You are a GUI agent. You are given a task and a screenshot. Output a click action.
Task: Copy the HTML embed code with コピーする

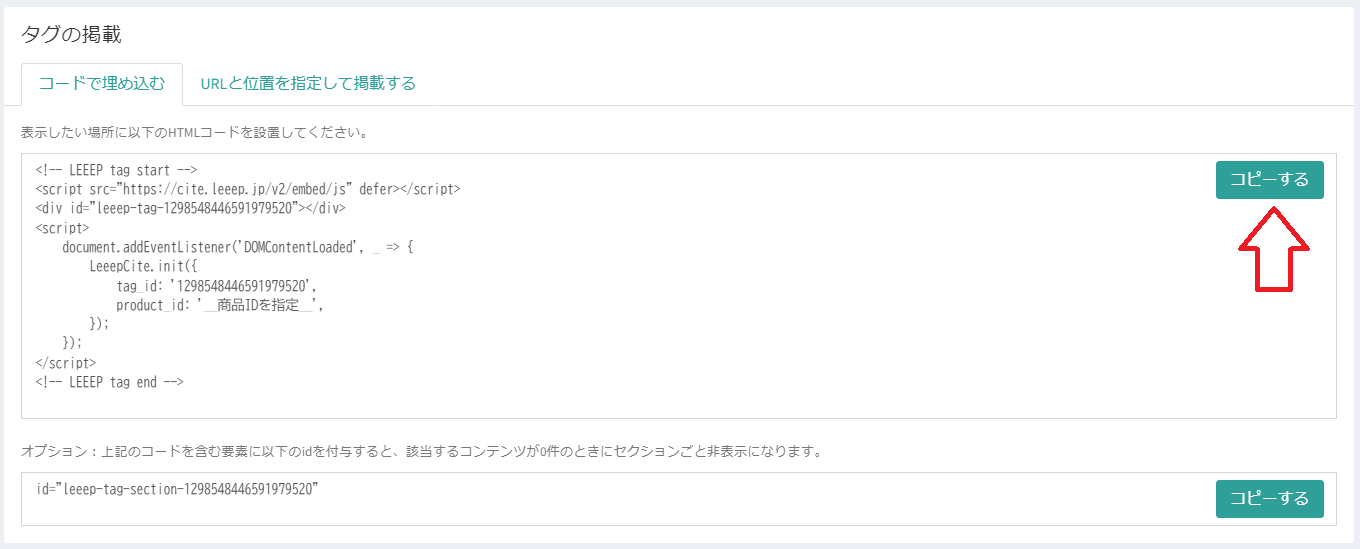(1269, 180)
